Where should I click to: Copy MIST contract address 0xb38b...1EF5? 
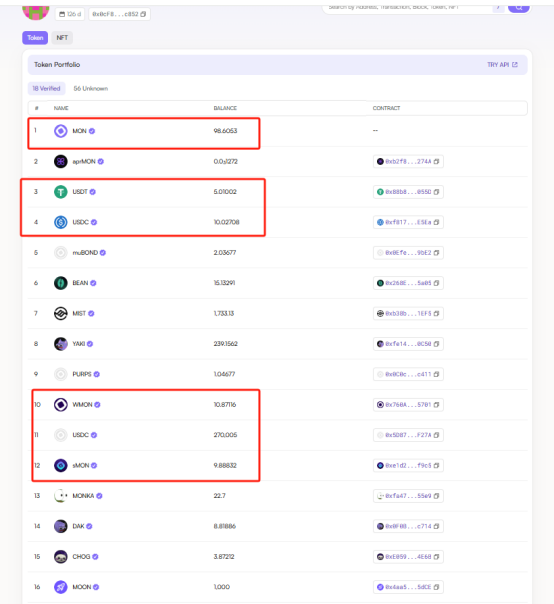click(x=436, y=314)
